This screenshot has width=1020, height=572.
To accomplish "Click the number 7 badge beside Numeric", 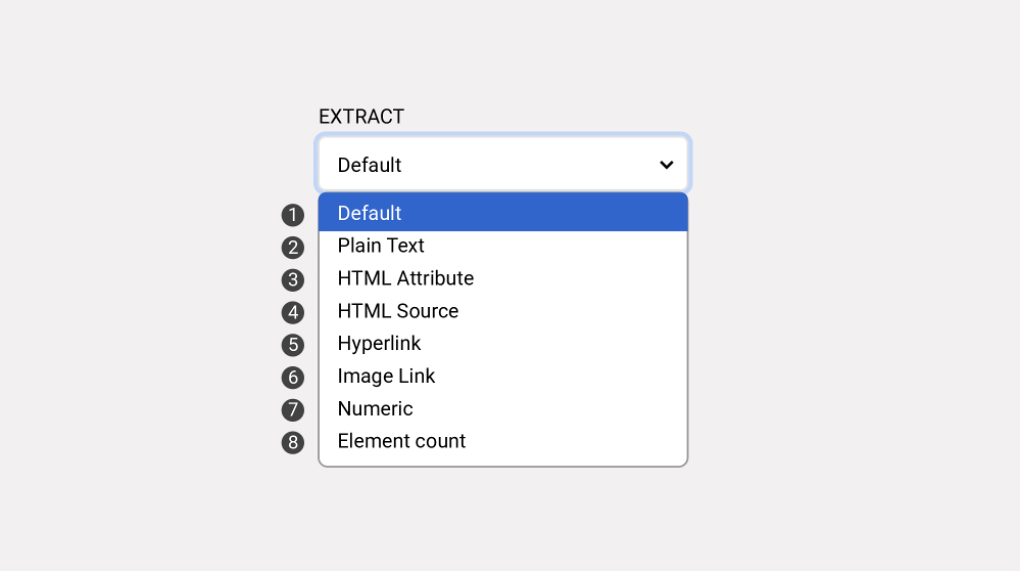I will (292, 410).
